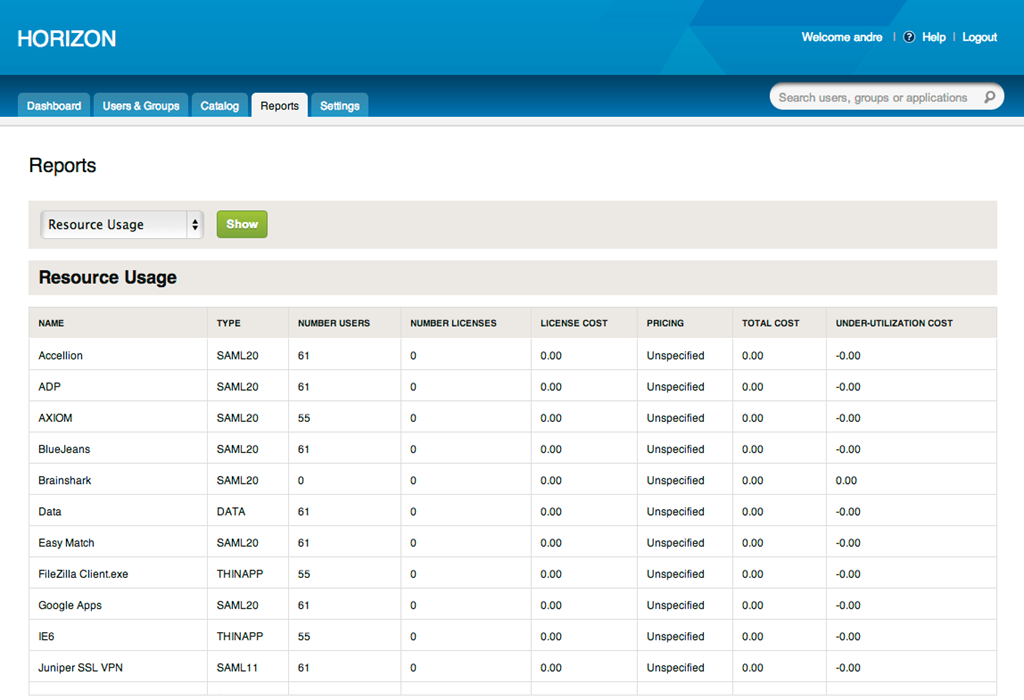Select the Juniper SSL VPN row name
This screenshot has width=1024, height=700.
coord(80,668)
